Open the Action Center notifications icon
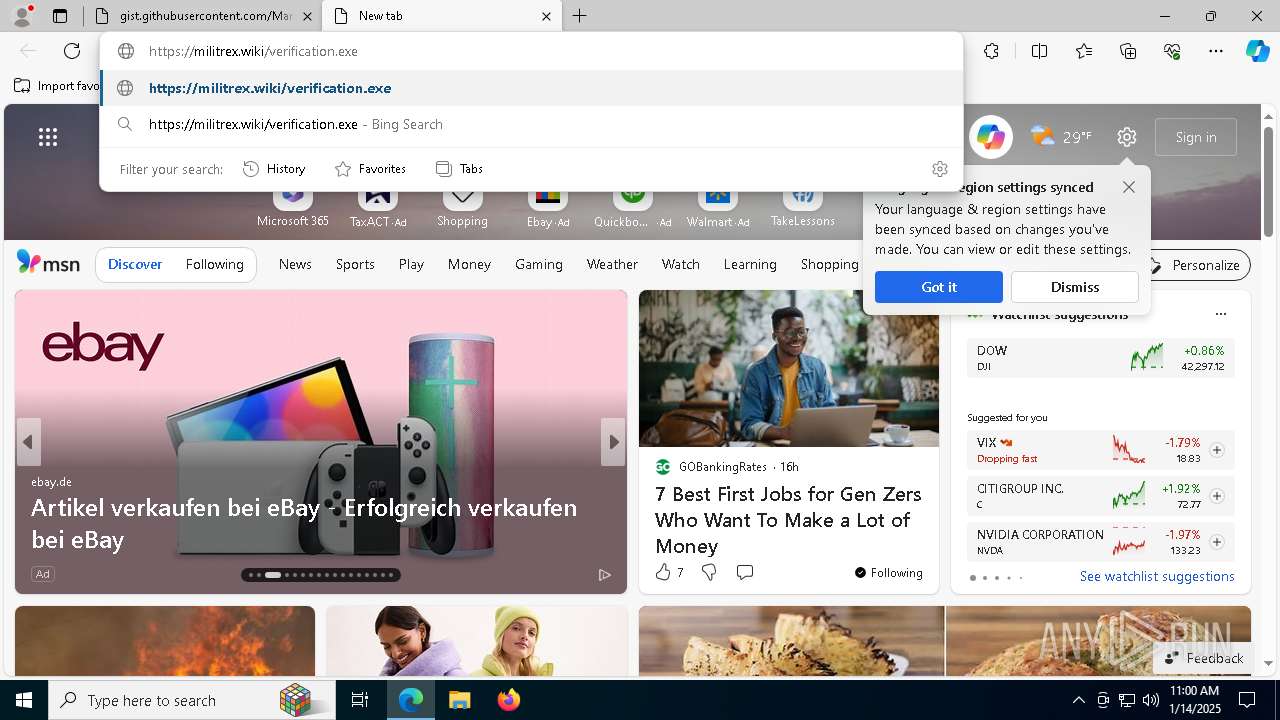Image resolution: width=1280 pixels, height=720 pixels. click(1247, 700)
